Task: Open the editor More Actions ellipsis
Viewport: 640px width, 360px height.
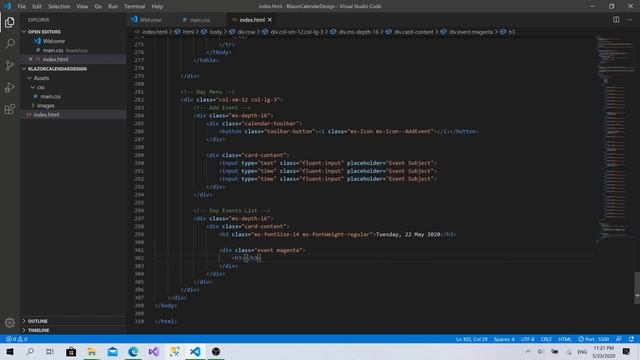Action: pyautogui.click(x=629, y=20)
